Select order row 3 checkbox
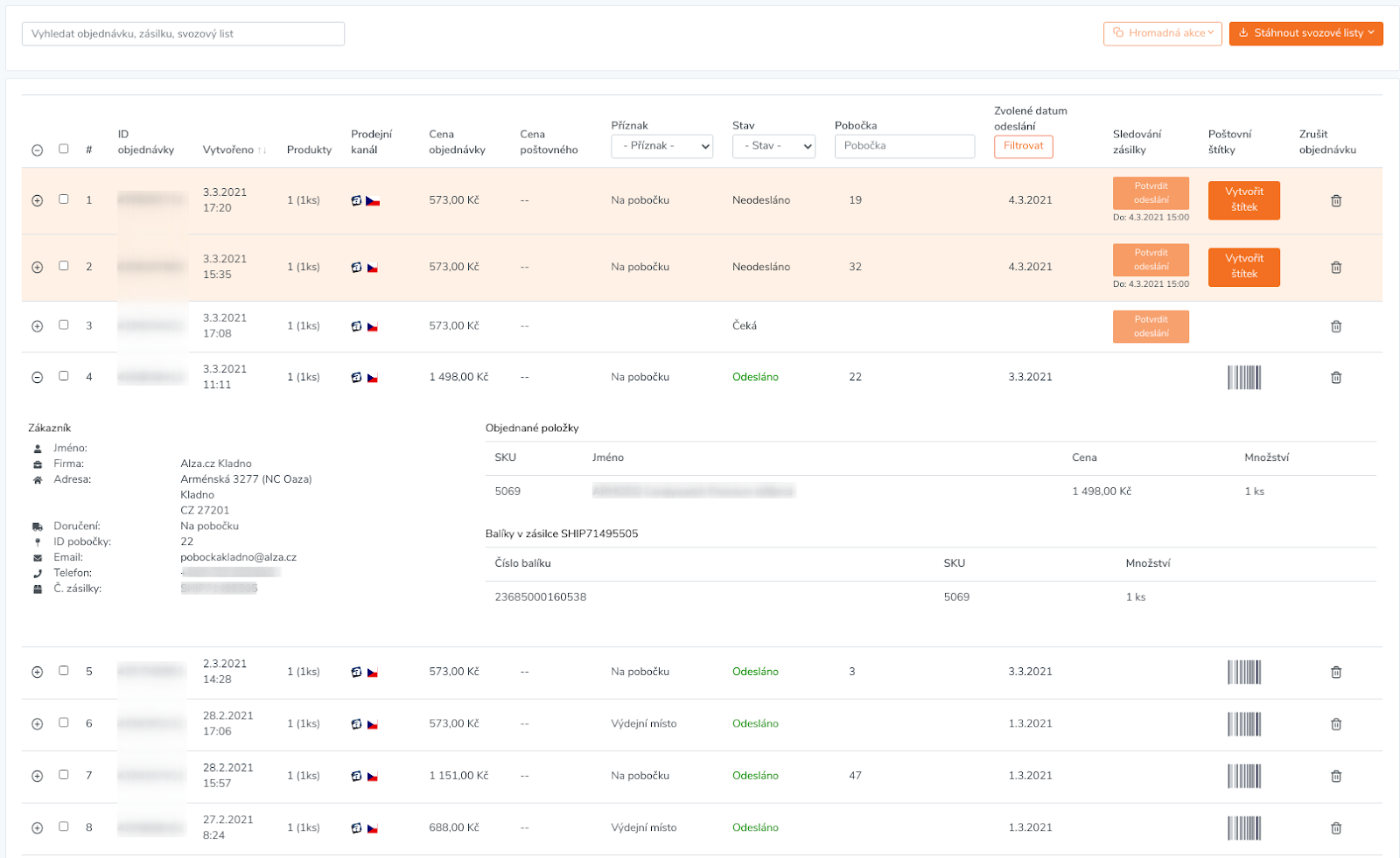Image resolution: width=1400 pixels, height=858 pixels. (x=64, y=324)
